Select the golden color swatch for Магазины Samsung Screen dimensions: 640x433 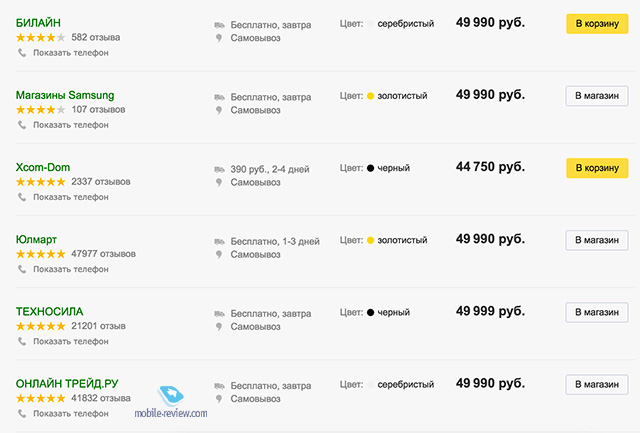click(371, 96)
